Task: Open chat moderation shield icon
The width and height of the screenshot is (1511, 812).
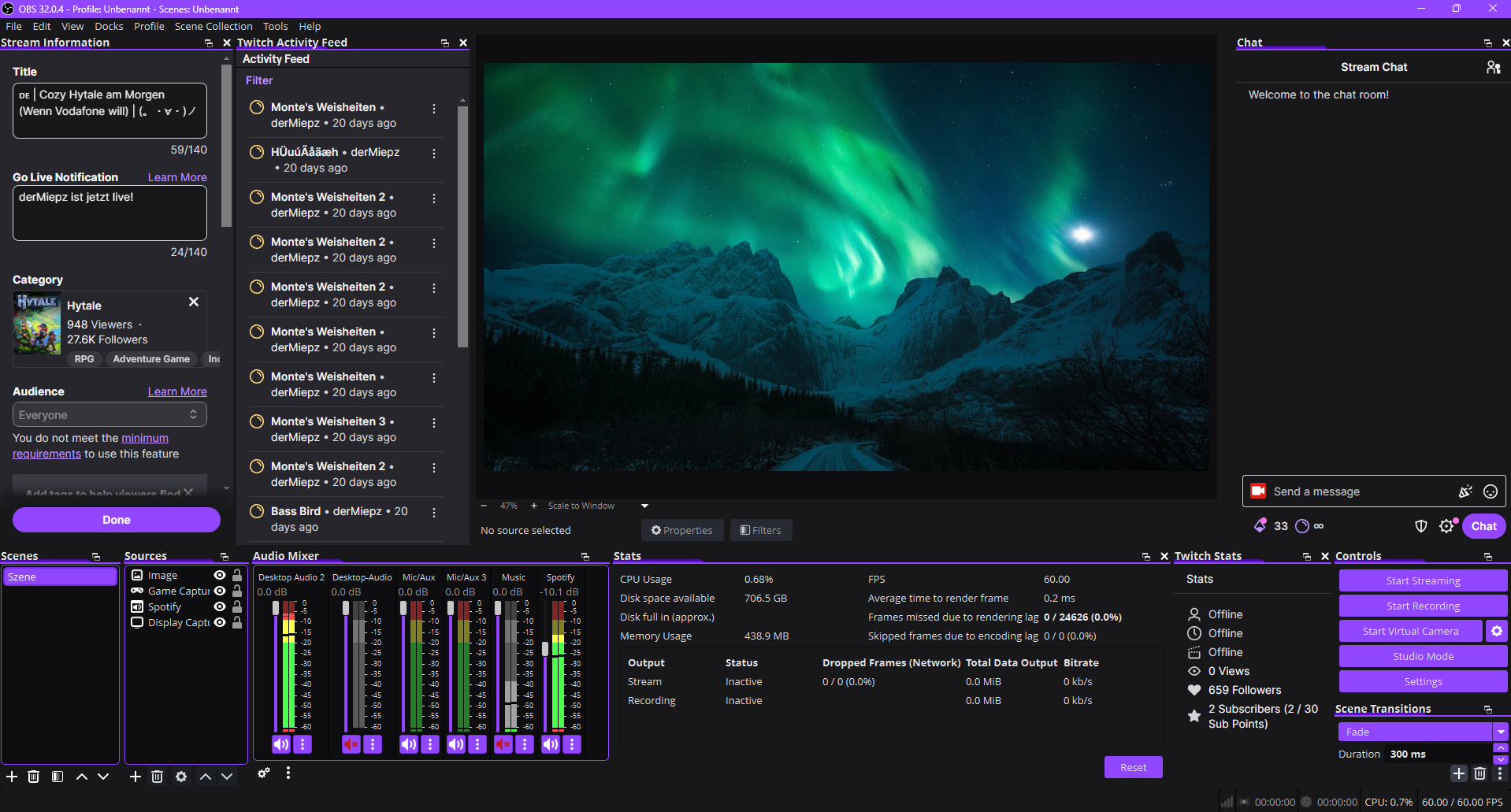Action: (1421, 526)
